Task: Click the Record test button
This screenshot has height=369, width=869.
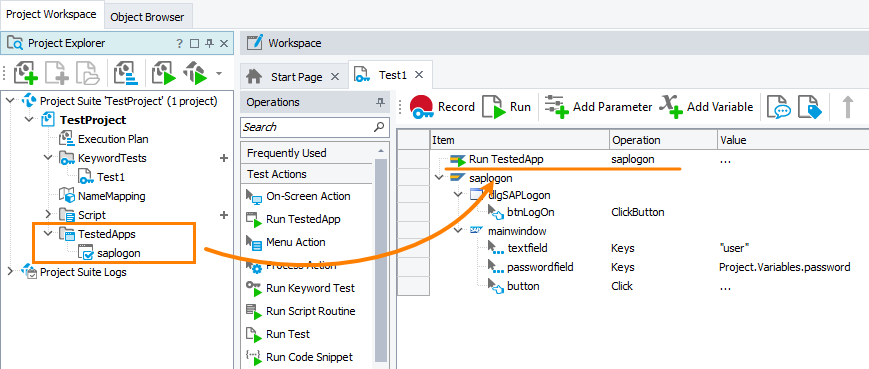Action: pyautogui.click(x=442, y=107)
